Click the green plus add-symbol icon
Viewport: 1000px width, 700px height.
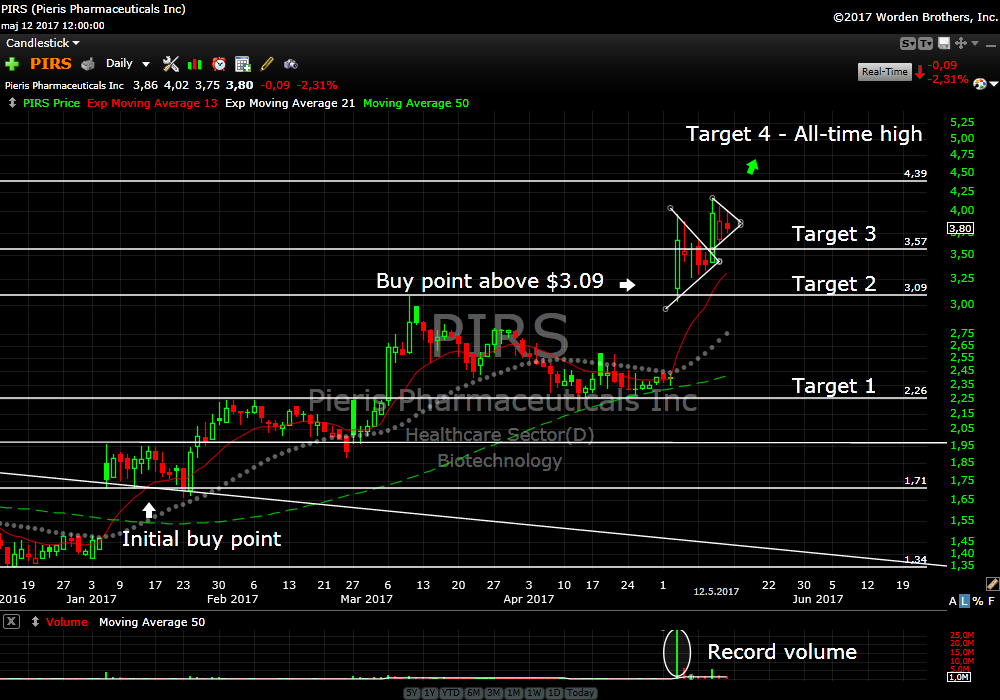click(11, 64)
